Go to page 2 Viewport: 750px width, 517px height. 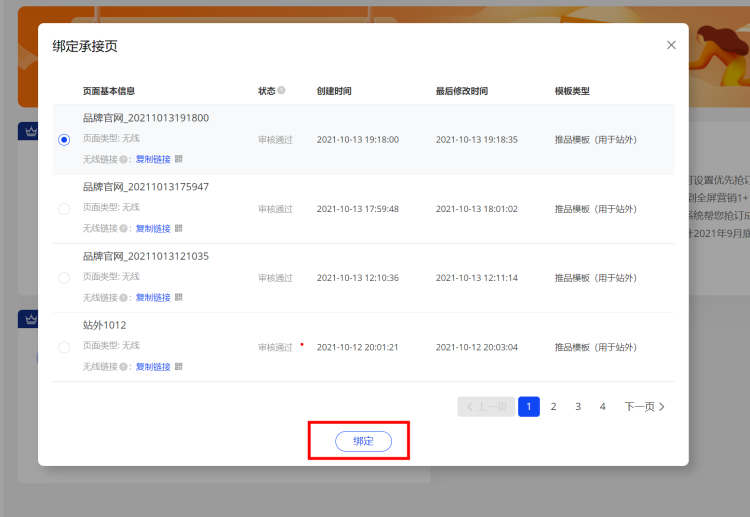(x=553, y=406)
